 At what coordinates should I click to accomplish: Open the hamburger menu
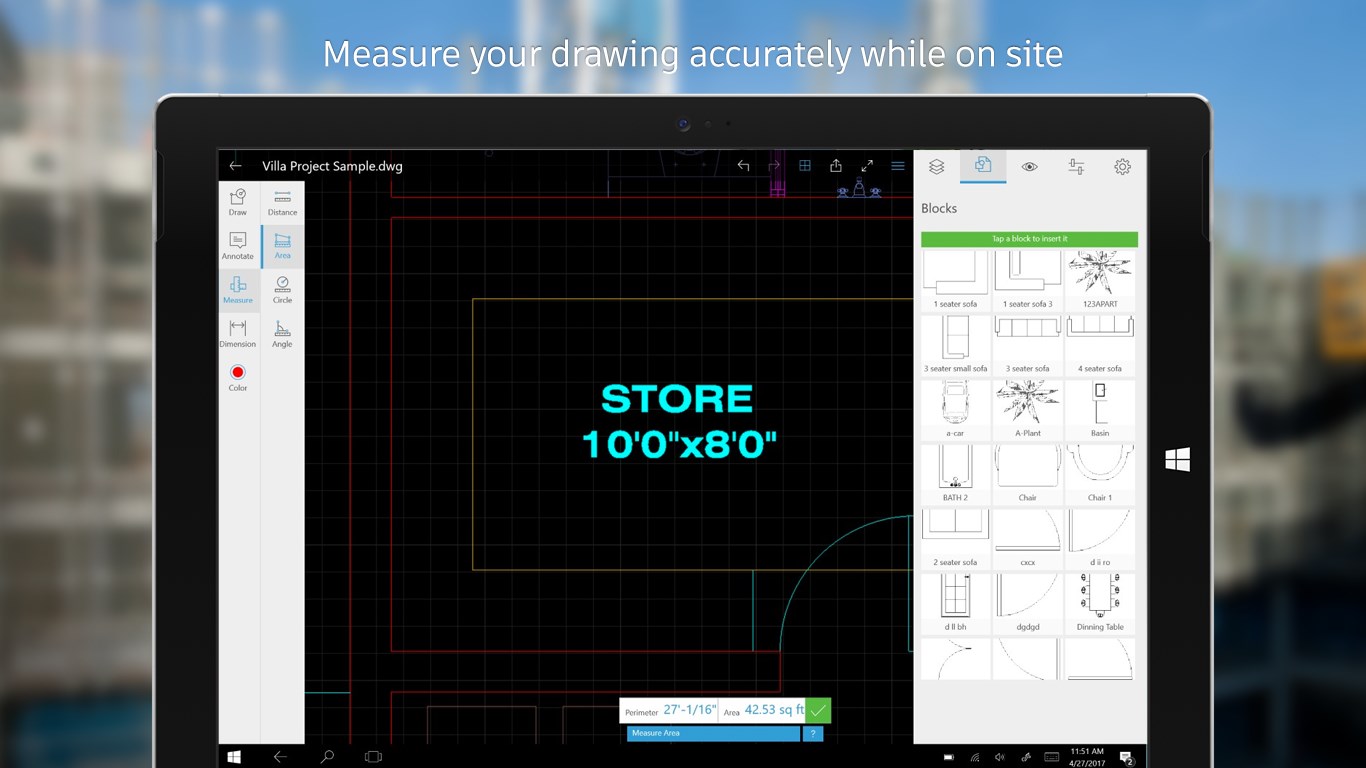coord(897,166)
